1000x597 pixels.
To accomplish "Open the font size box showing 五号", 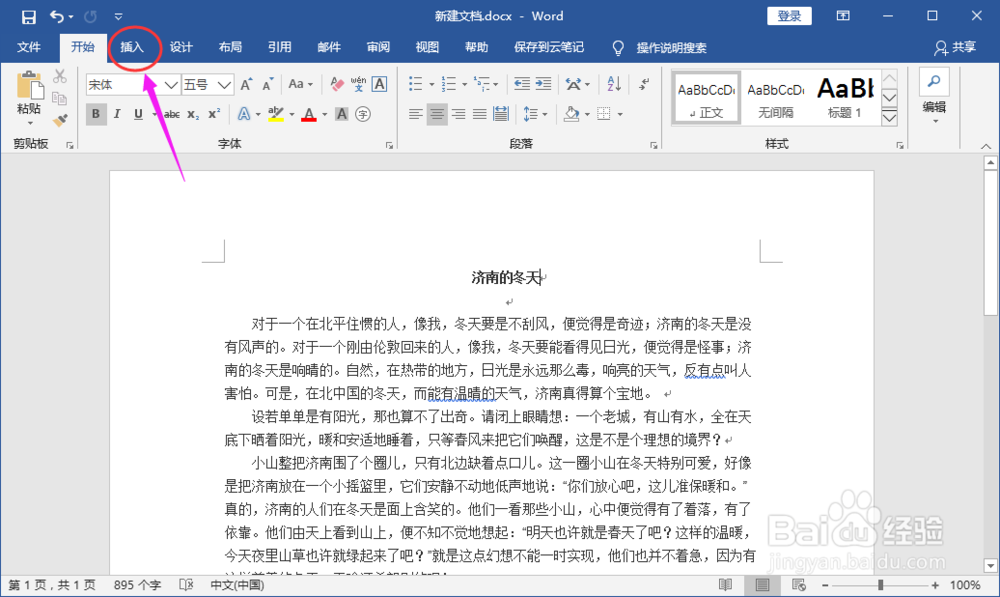I will [x=207, y=85].
